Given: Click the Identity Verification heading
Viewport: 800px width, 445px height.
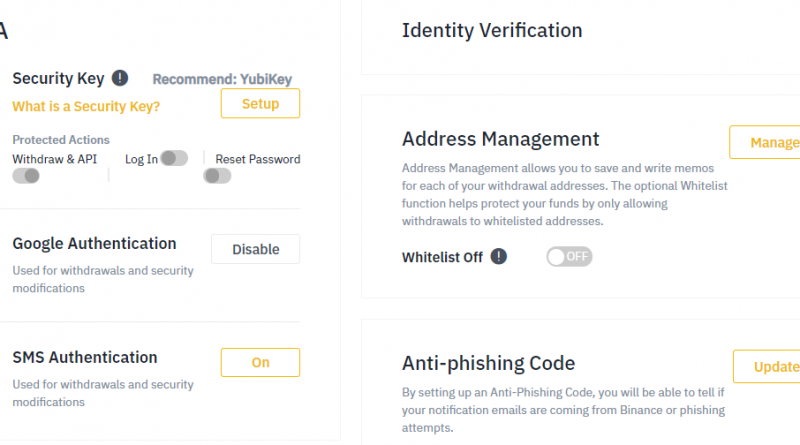Looking at the screenshot, I should point(492,30).
